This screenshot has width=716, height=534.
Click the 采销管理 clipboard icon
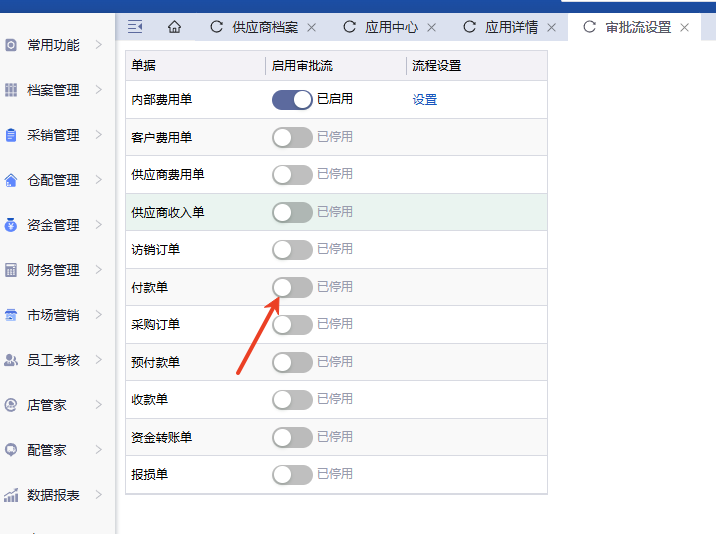pos(11,135)
